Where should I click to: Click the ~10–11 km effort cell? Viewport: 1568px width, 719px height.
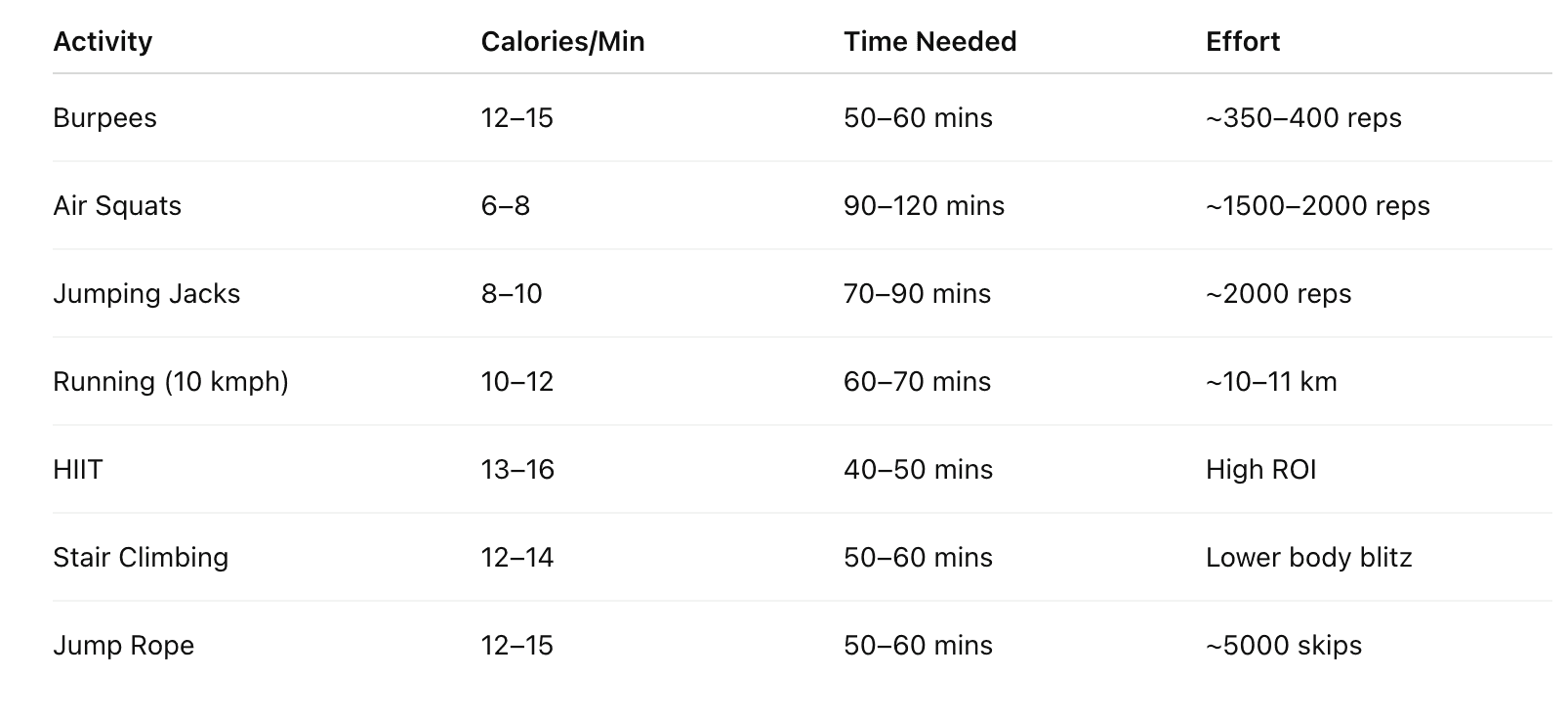(1271, 382)
